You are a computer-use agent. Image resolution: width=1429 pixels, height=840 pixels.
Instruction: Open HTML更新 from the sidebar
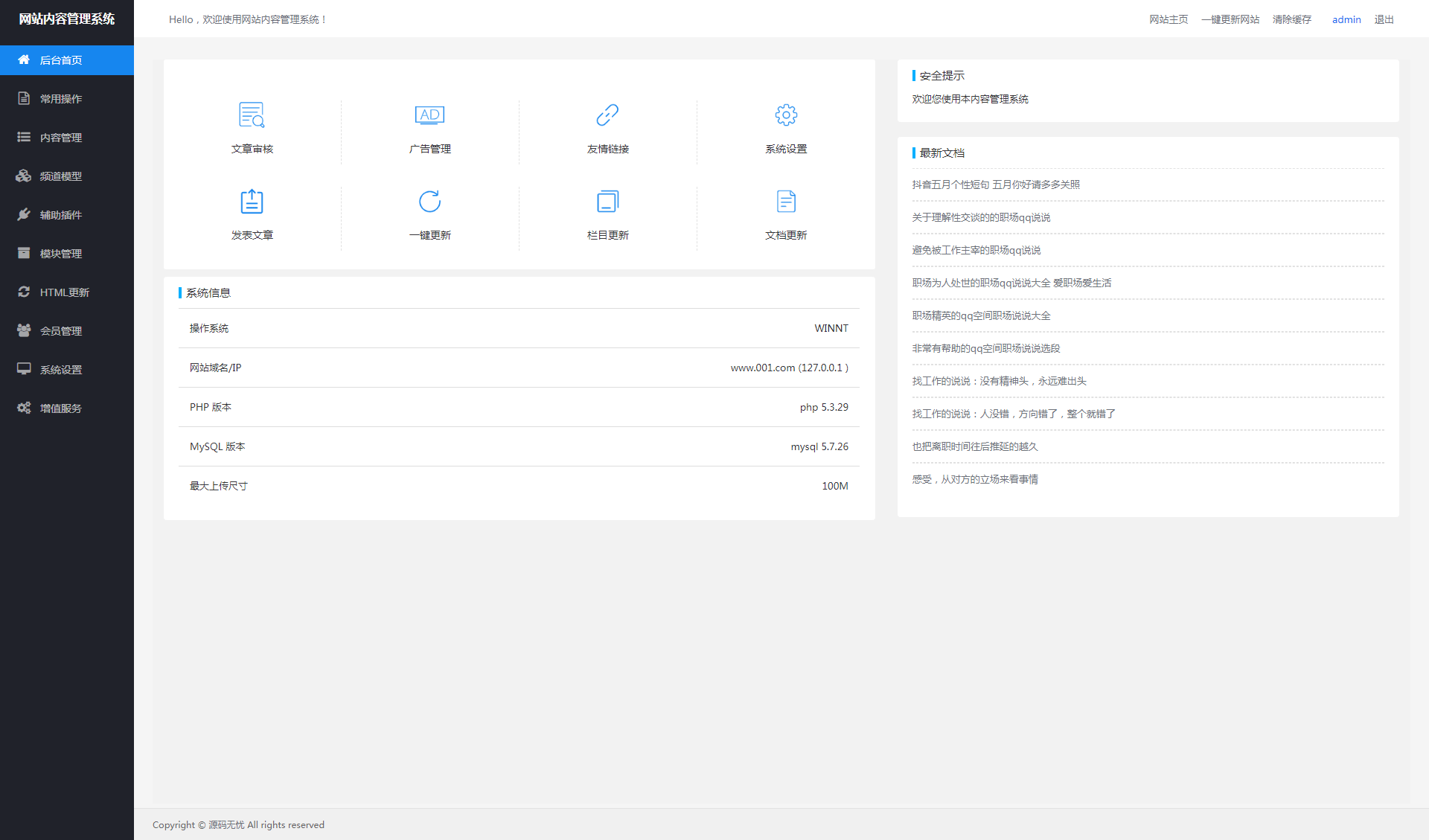[64, 292]
